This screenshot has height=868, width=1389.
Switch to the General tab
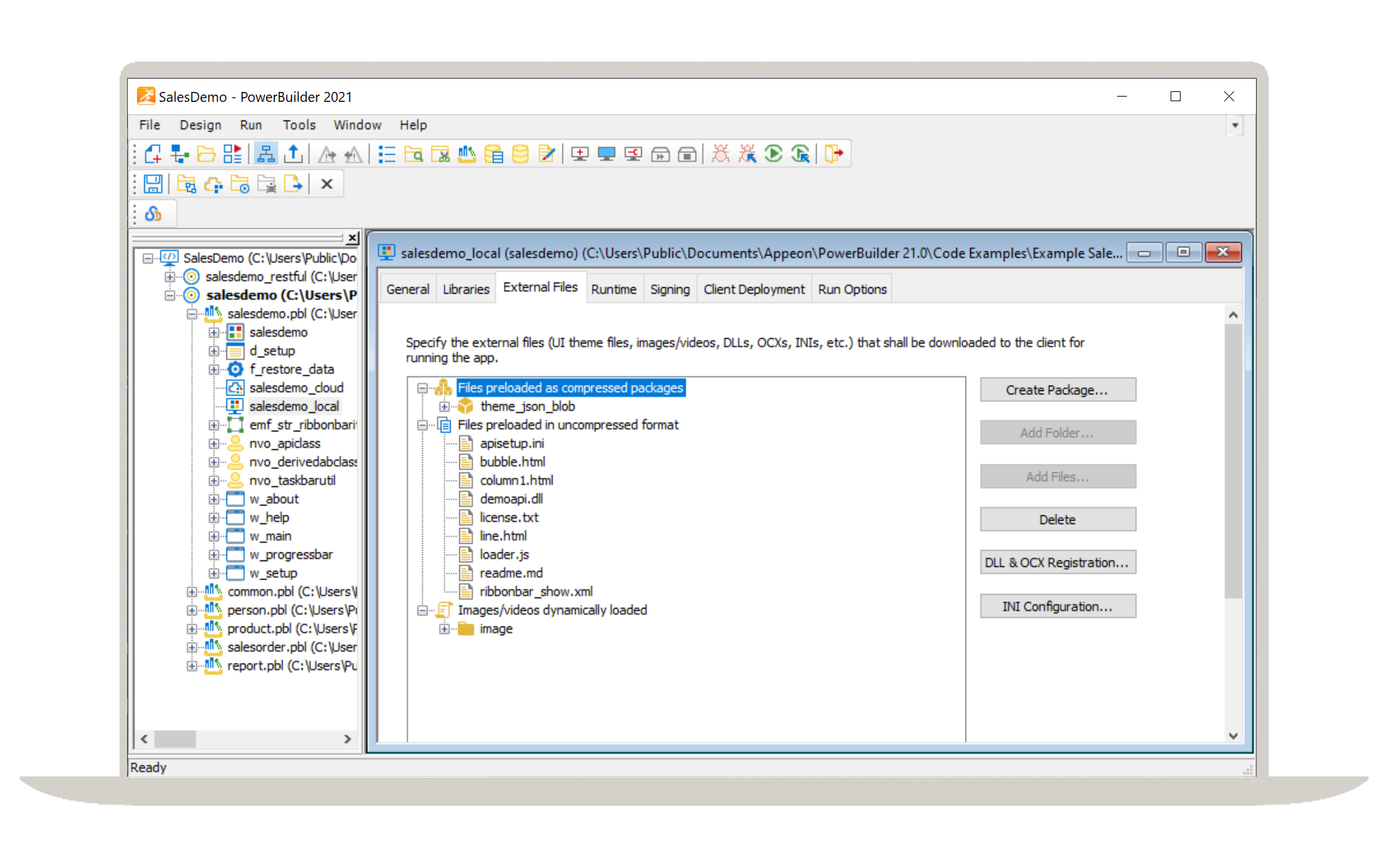[408, 289]
